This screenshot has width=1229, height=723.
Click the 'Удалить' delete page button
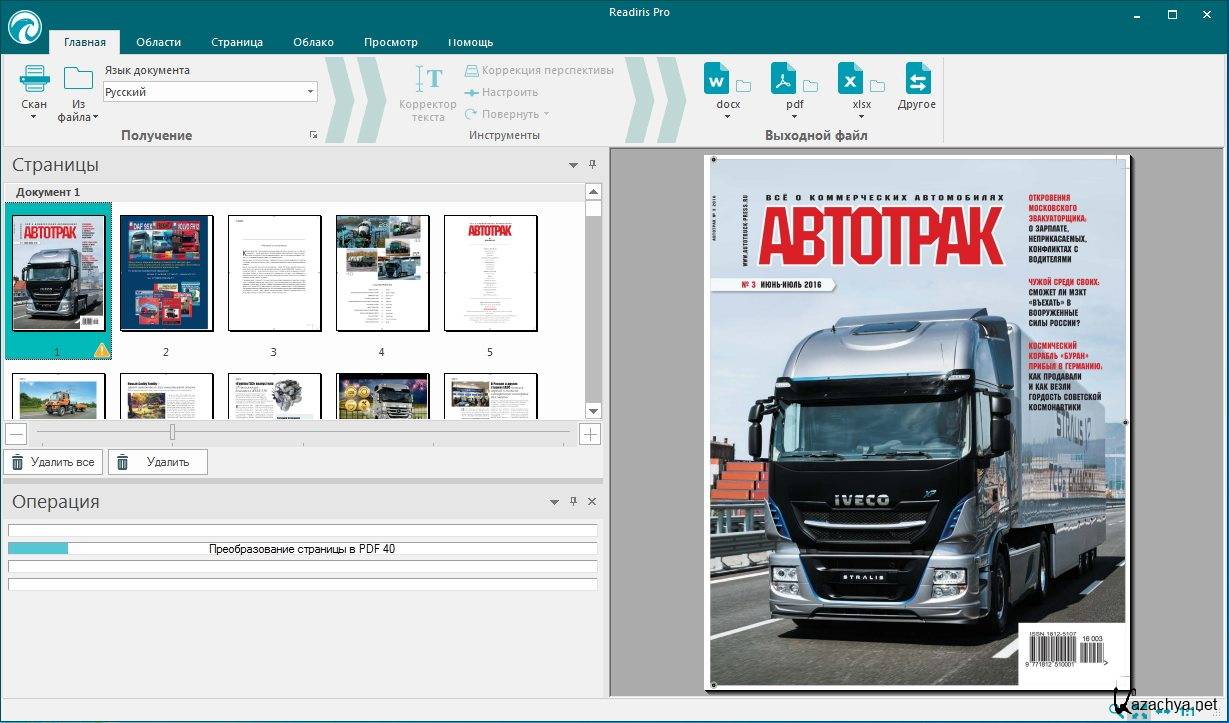[x=157, y=462]
